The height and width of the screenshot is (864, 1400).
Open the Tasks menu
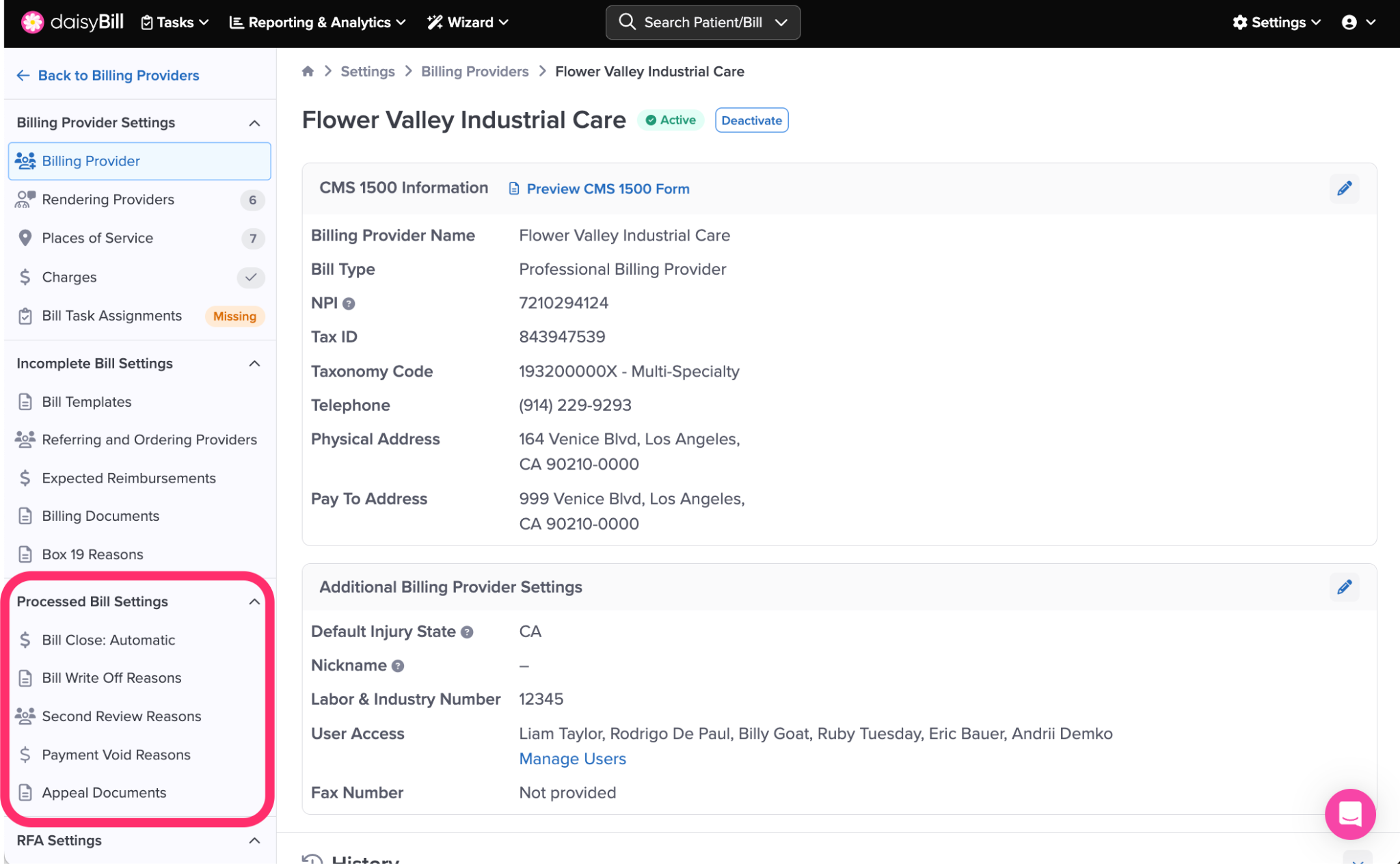174,23
